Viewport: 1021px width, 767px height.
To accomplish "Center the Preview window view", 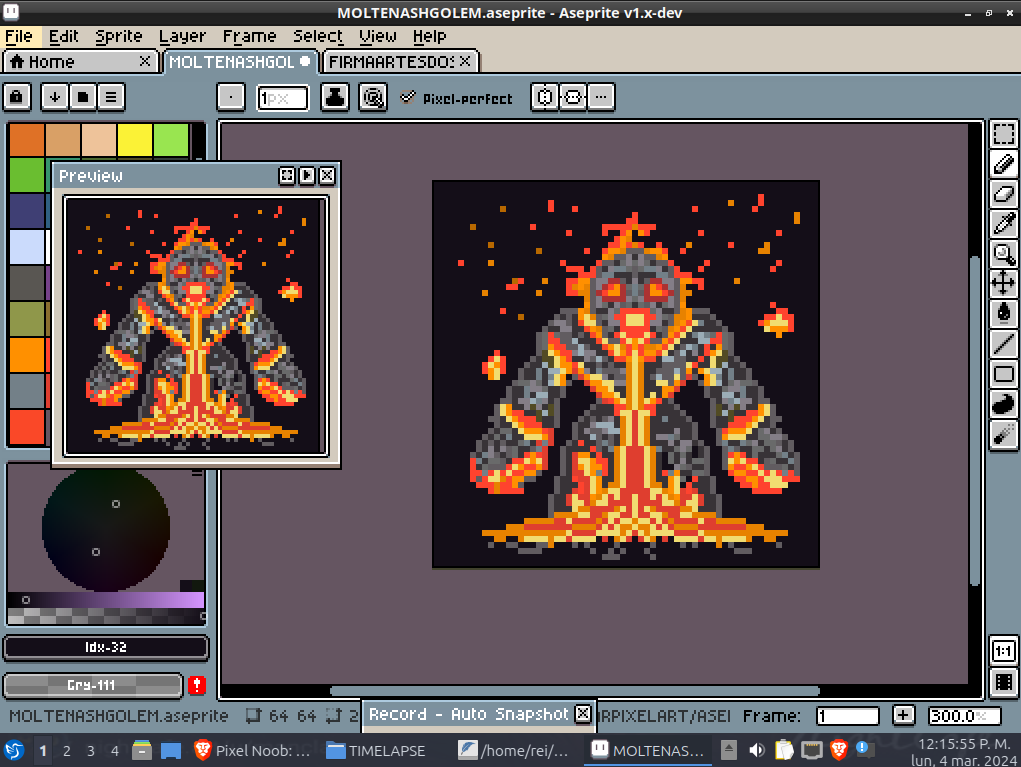I will pos(287,175).
